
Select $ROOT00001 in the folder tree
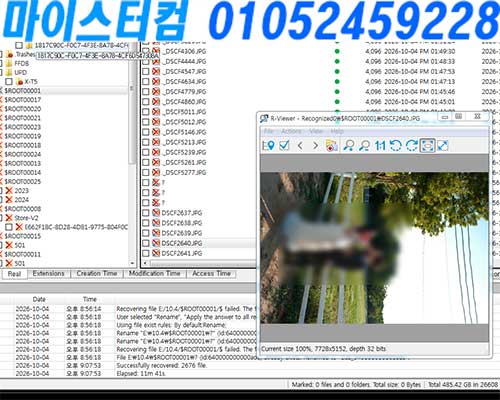22,91
